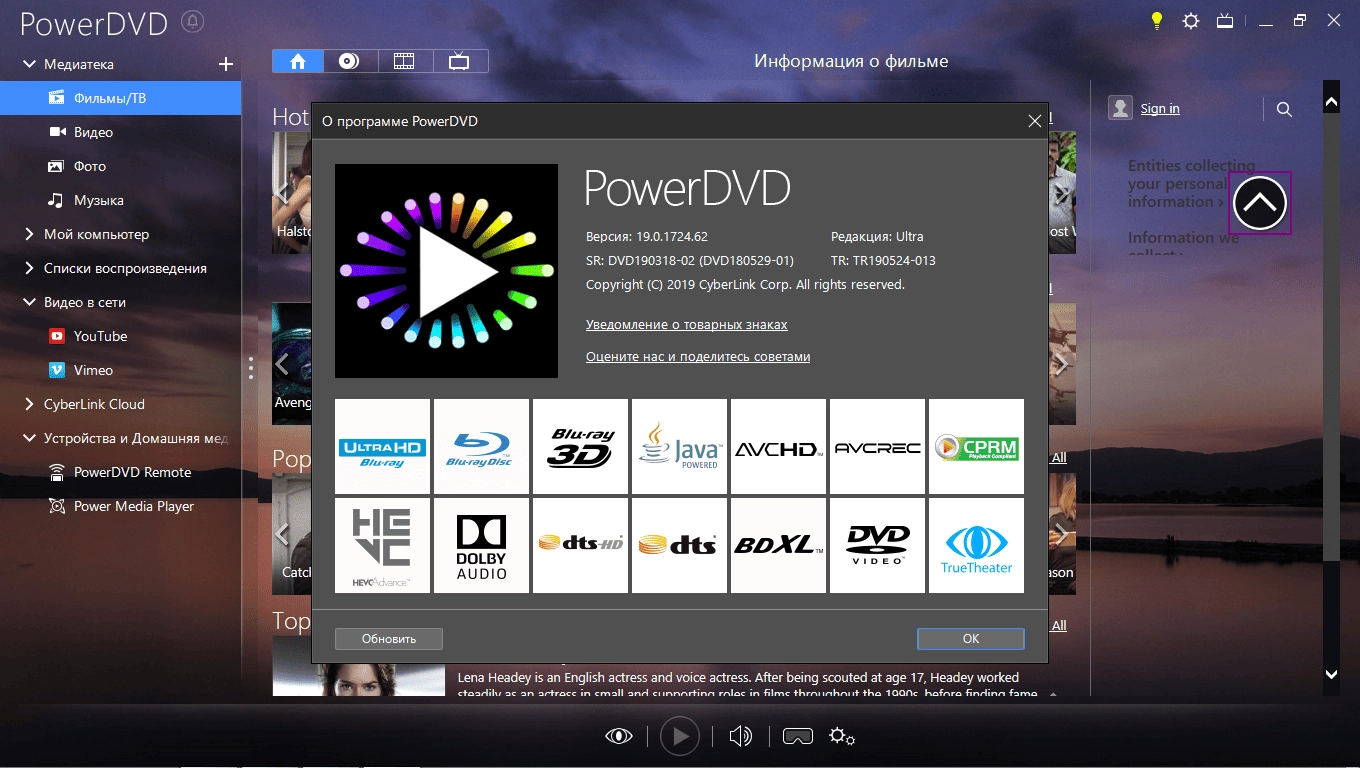This screenshot has height=768, width=1360.
Task: Click the PowerDVD play logo image
Action: point(446,271)
